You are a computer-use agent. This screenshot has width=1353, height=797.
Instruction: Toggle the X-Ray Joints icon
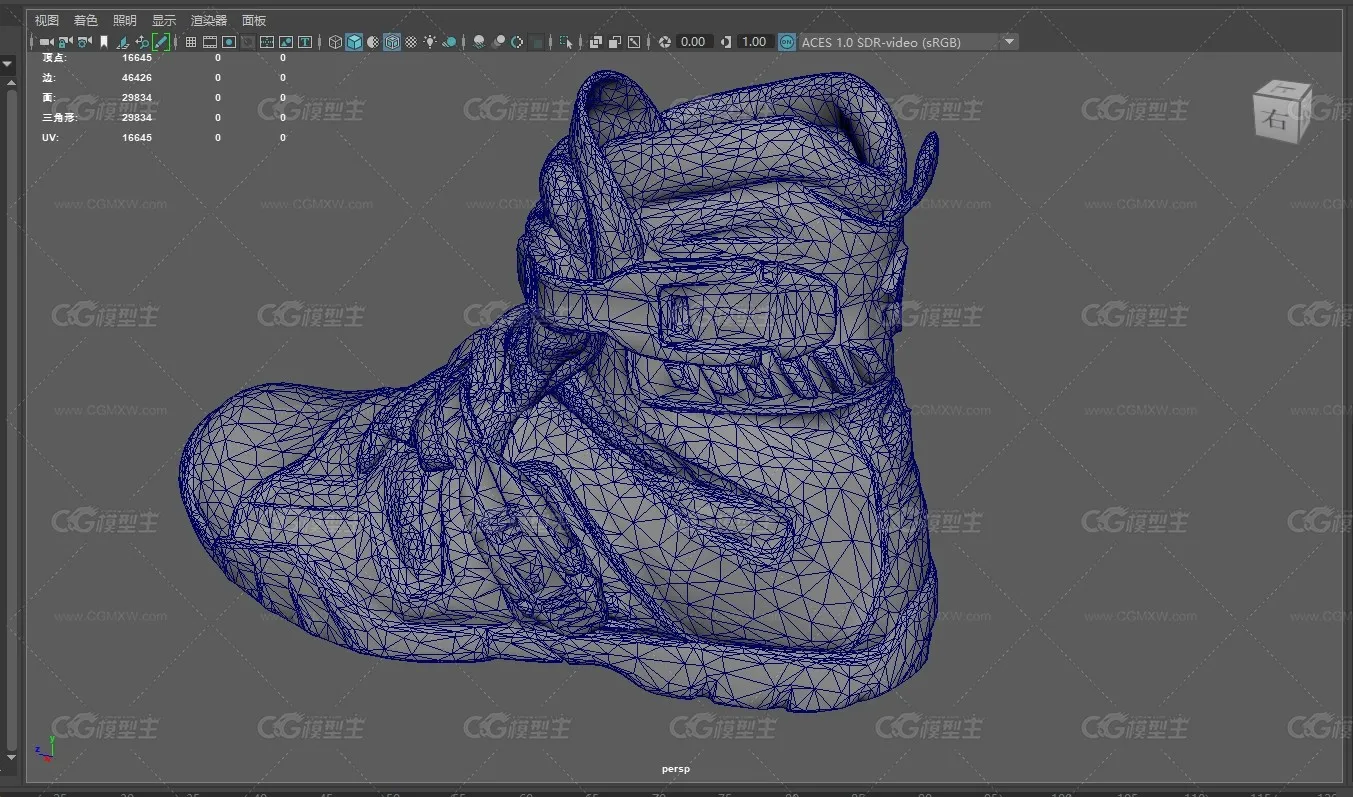point(634,42)
